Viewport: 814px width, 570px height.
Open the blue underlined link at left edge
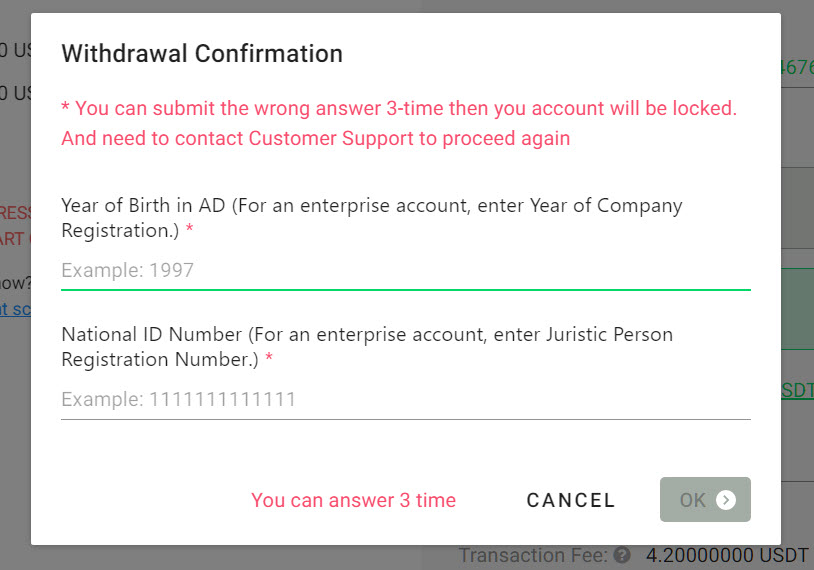[16, 309]
